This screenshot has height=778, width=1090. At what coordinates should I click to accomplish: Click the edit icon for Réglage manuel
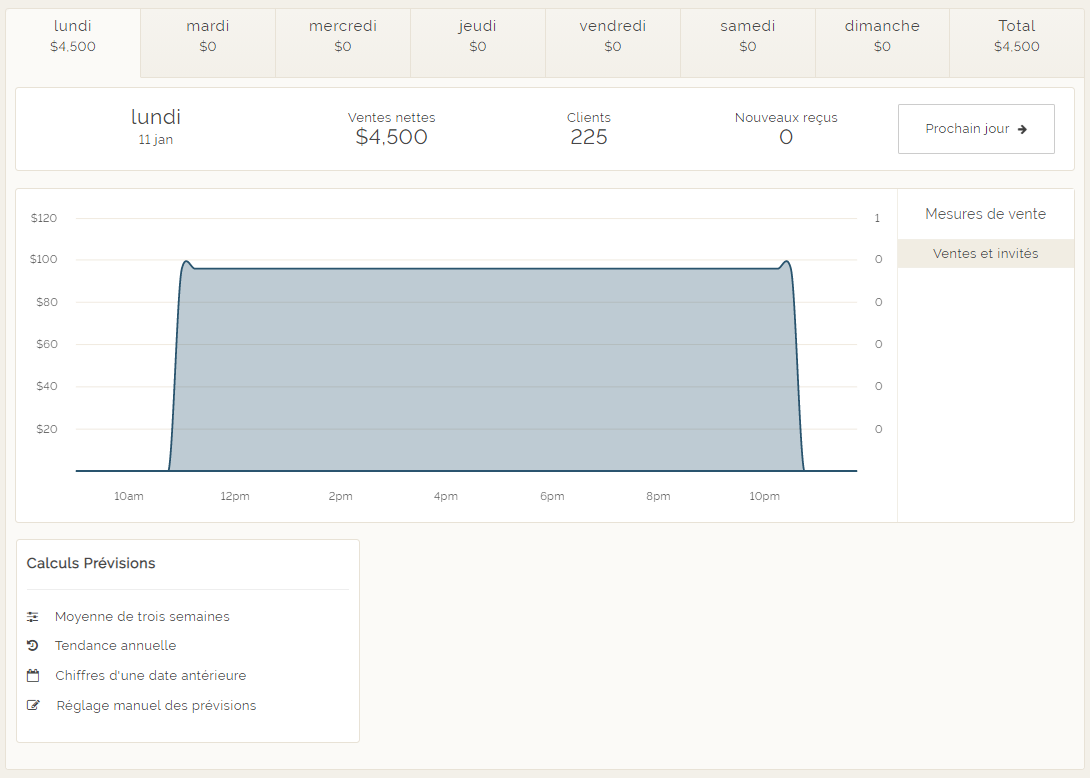(33, 706)
